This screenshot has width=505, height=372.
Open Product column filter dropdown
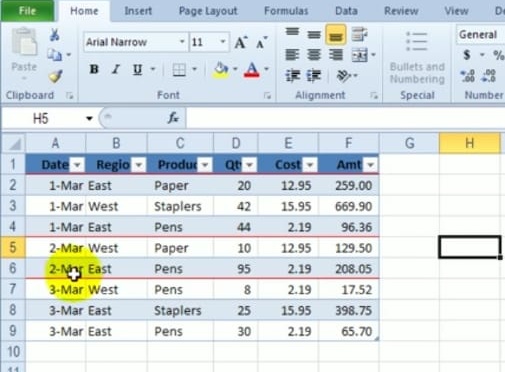tap(205, 165)
